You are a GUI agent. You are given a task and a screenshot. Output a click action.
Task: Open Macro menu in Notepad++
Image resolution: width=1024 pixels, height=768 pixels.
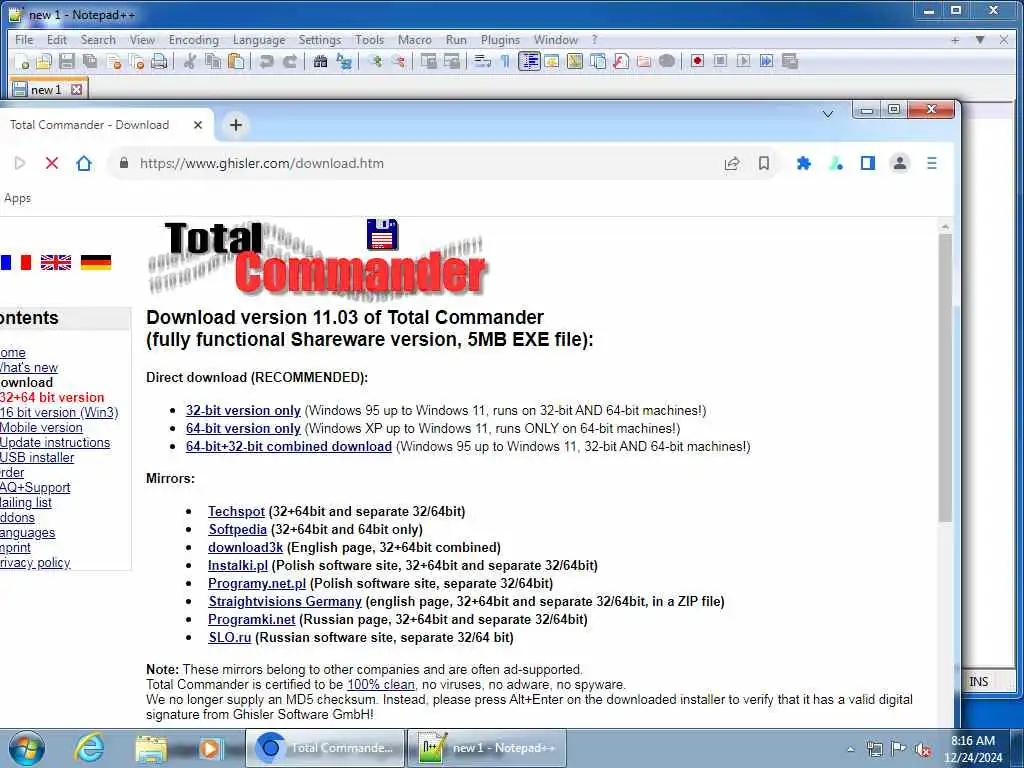click(x=415, y=40)
